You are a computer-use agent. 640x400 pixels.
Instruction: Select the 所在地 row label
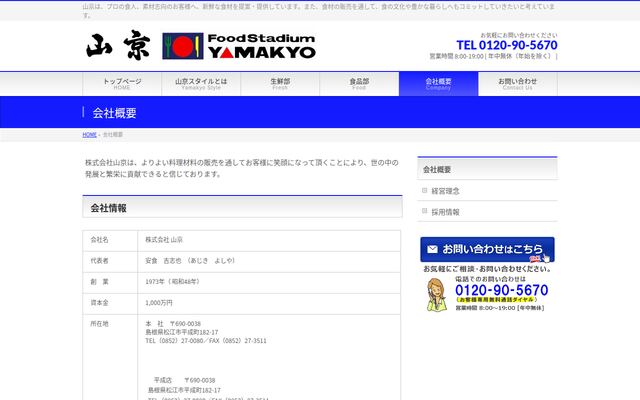(99, 324)
